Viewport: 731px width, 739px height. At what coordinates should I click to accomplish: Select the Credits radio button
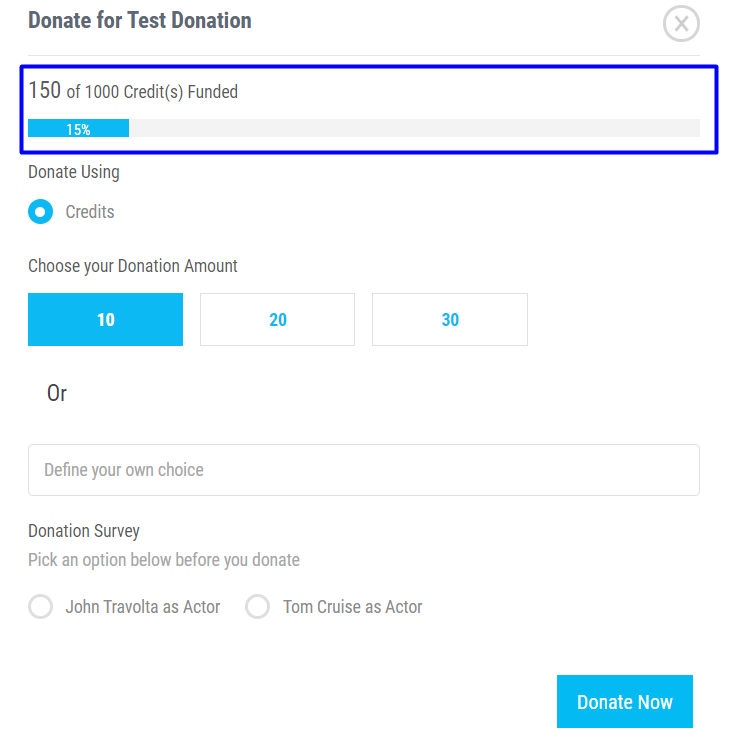pyautogui.click(x=41, y=212)
